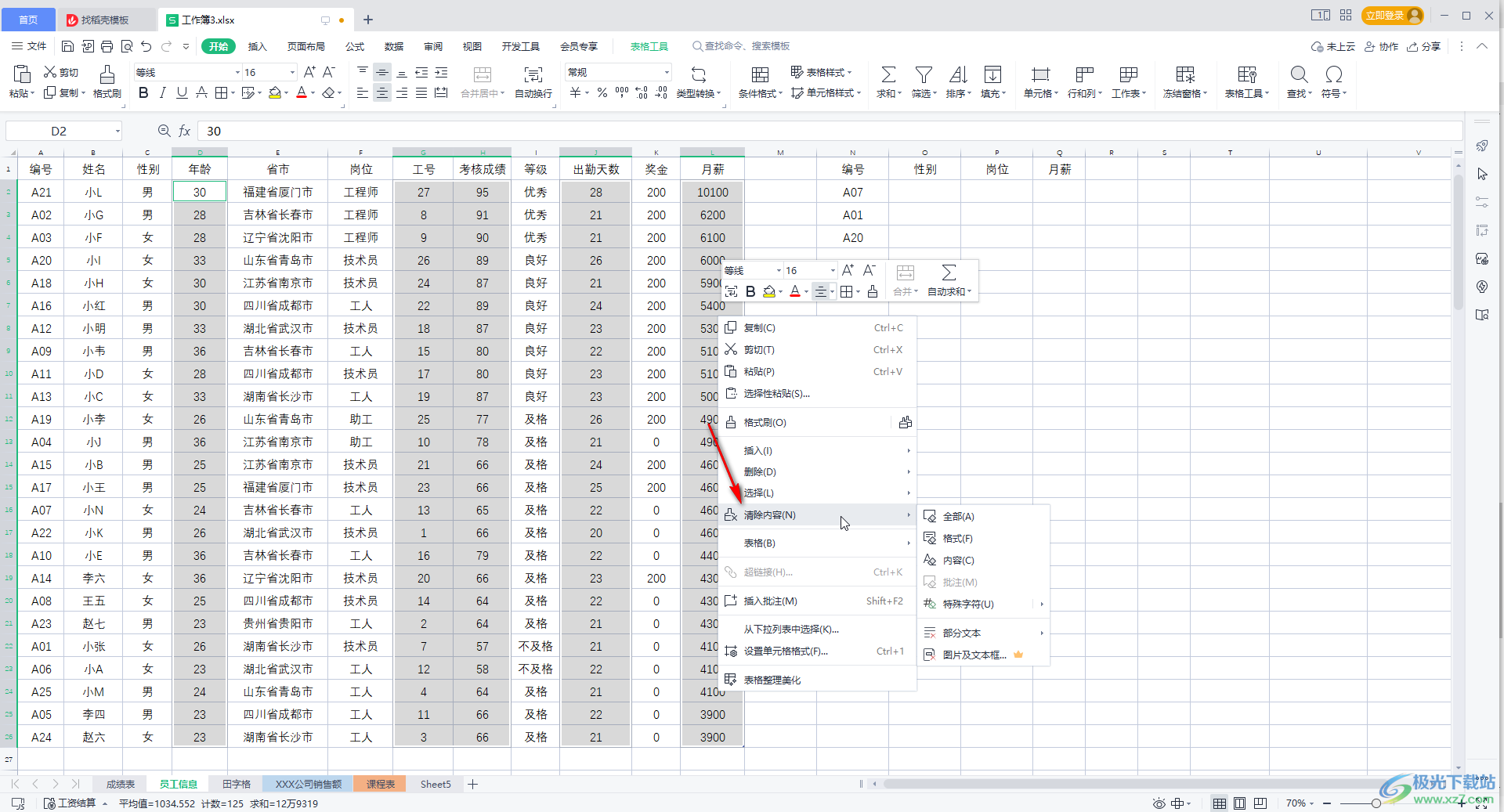Toggle Italic in the ribbon
Screen dimensions: 1504x812
click(162, 93)
